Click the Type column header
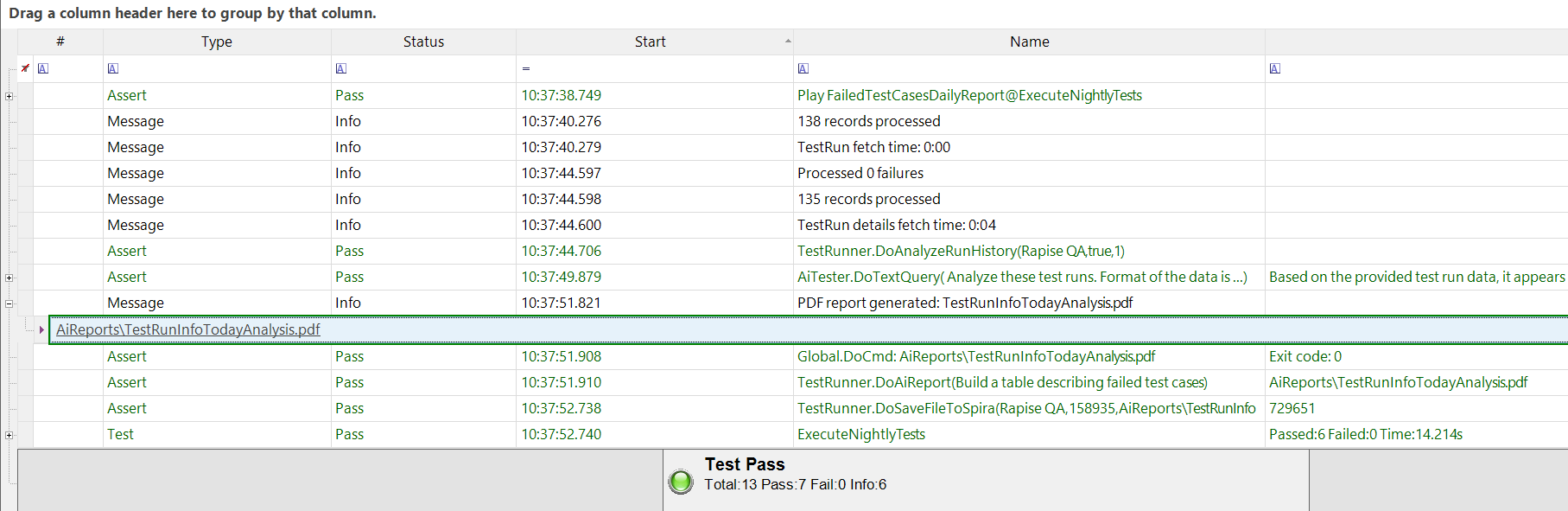The height and width of the screenshot is (511, 1568). pos(216,42)
